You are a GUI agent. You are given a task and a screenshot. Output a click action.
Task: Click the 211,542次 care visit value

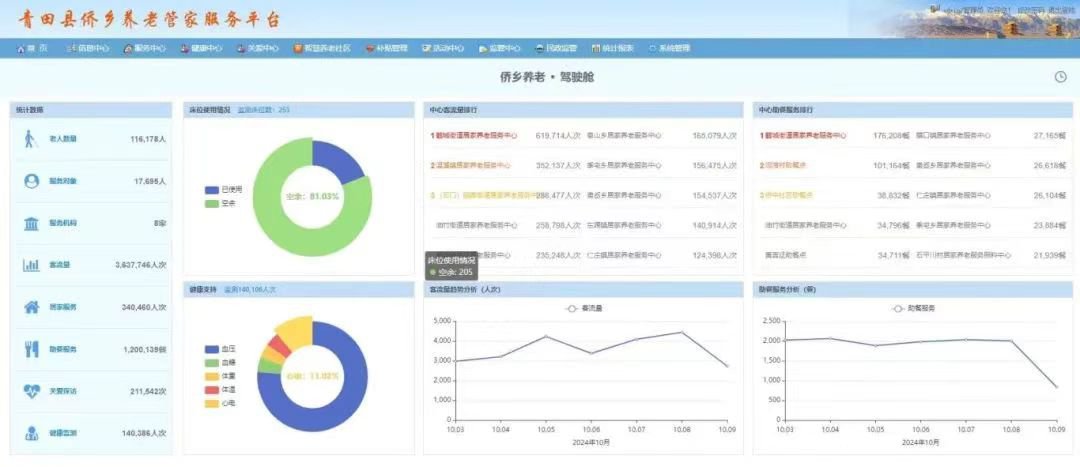click(x=147, y=391)
